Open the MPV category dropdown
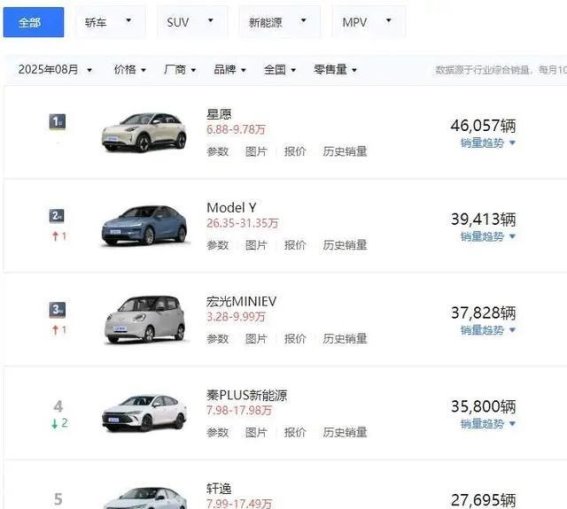The image size is (567, 509). point(369,22)
